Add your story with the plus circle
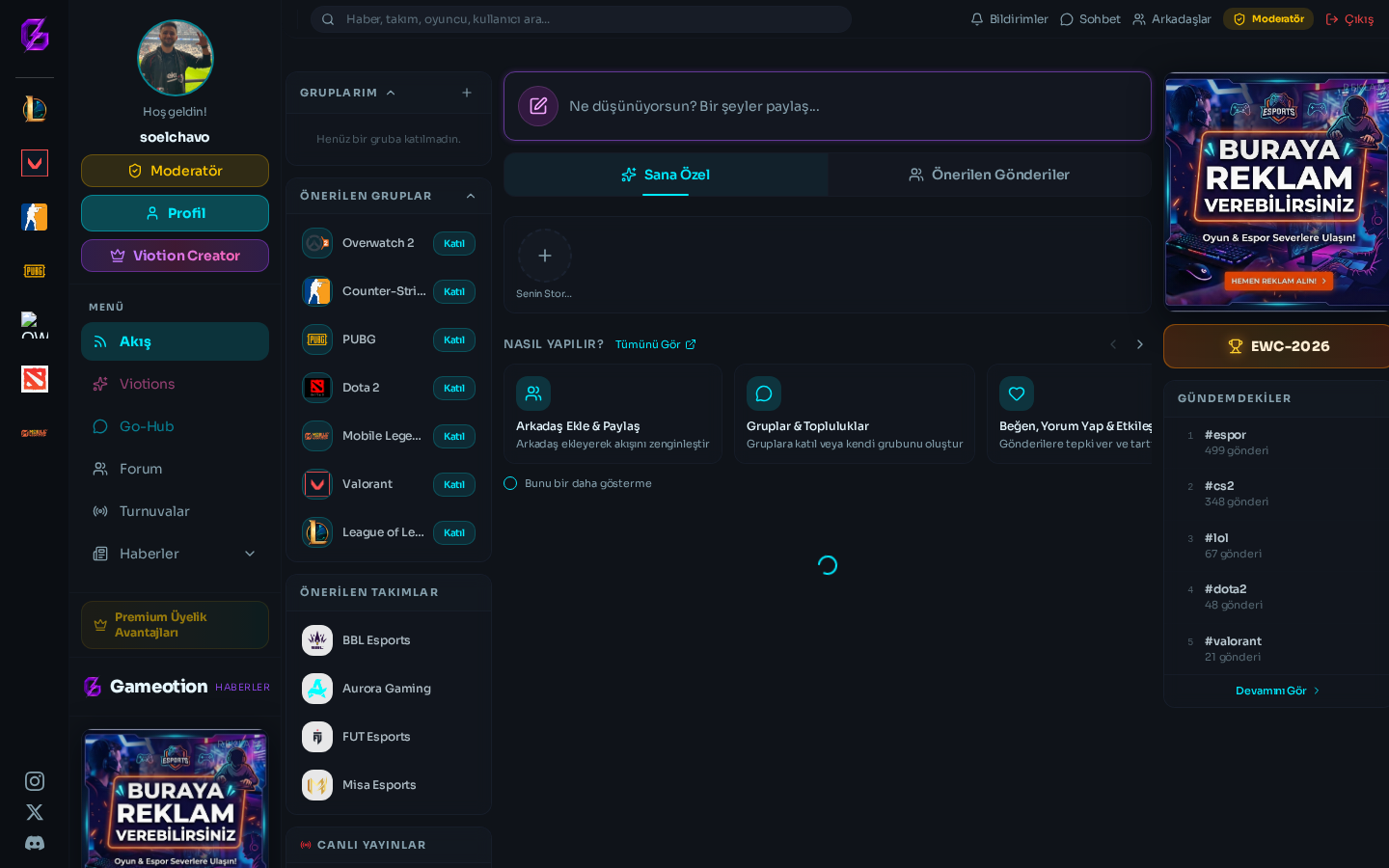The height and width of the screenshot is (868, 1389). [x=545, y=256]
